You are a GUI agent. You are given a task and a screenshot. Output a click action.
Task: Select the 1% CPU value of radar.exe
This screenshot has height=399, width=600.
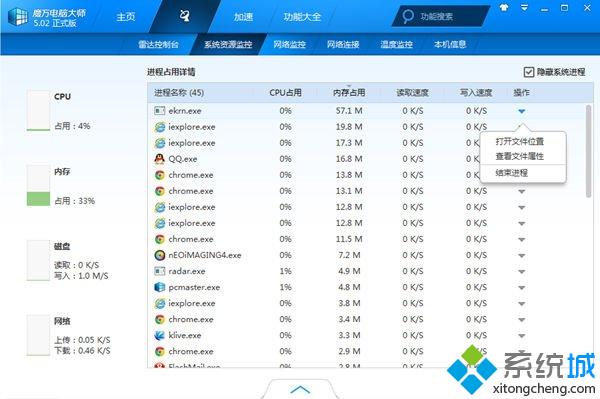pos(285,271)
